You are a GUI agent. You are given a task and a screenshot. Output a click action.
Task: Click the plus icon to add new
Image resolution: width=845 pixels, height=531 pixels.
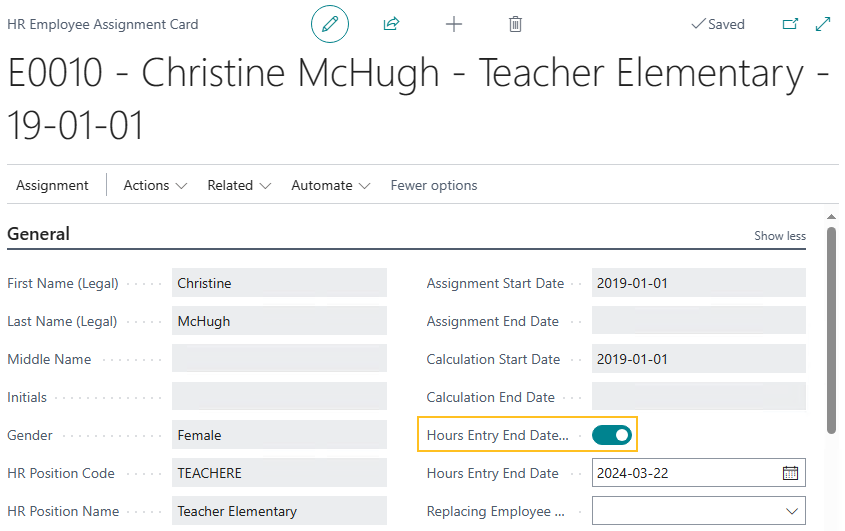pyautogui.click(x=454, y=24)
